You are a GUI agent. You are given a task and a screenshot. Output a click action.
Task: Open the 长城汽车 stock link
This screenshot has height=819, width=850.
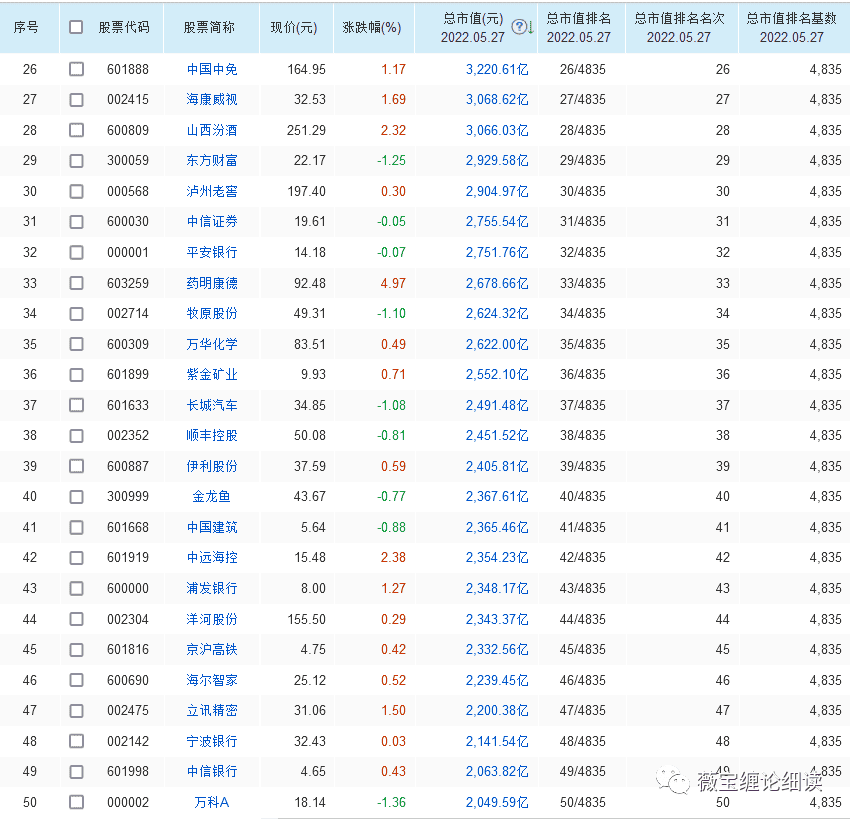coord(212,405)
